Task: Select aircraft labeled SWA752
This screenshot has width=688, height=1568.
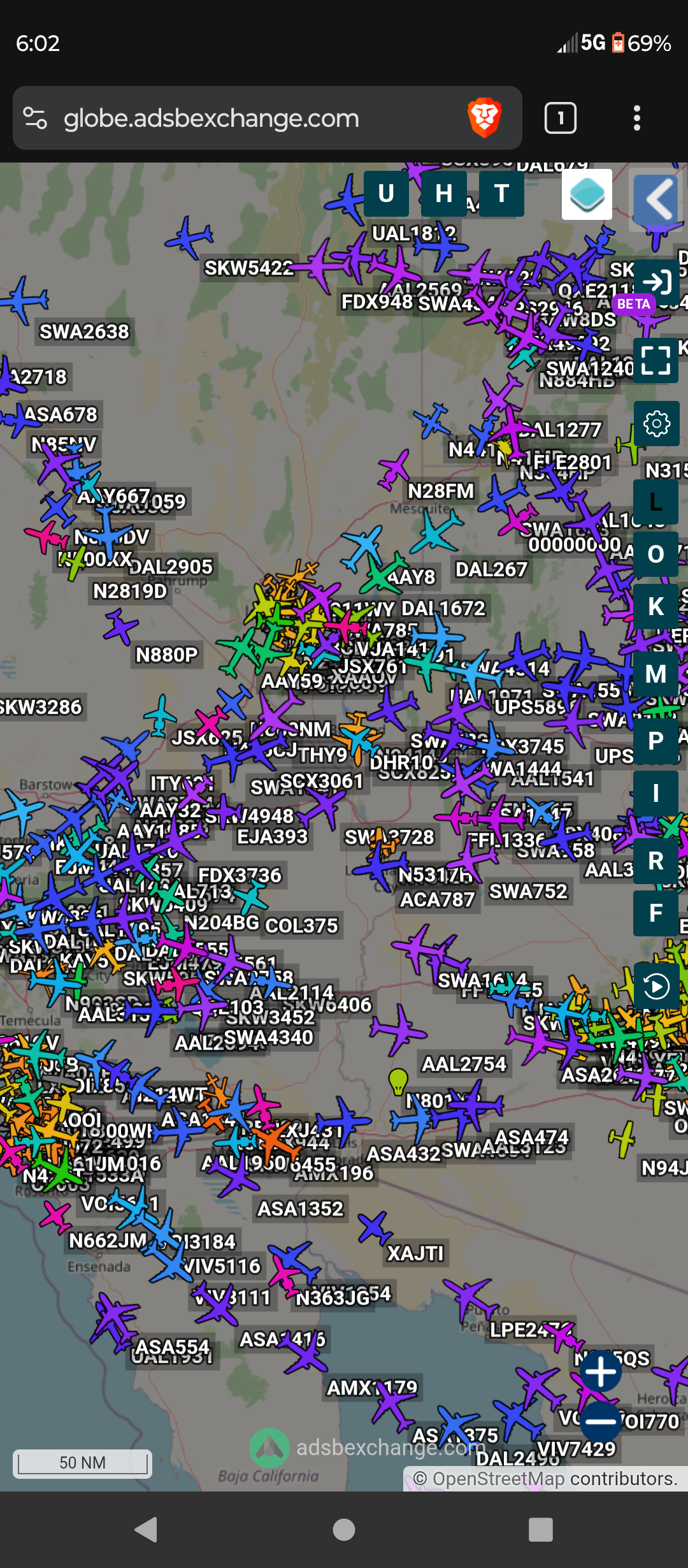Action: (x=528, y=890)
